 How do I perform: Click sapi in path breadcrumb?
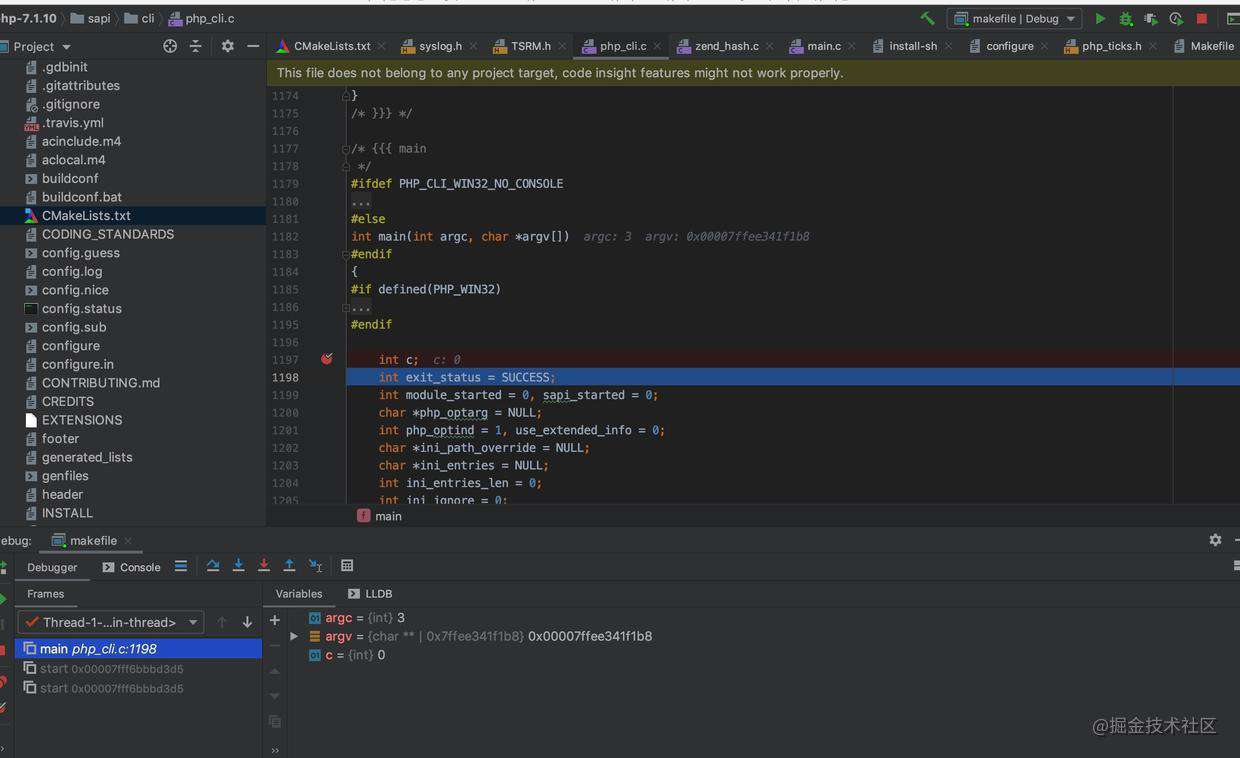(90, 18)
